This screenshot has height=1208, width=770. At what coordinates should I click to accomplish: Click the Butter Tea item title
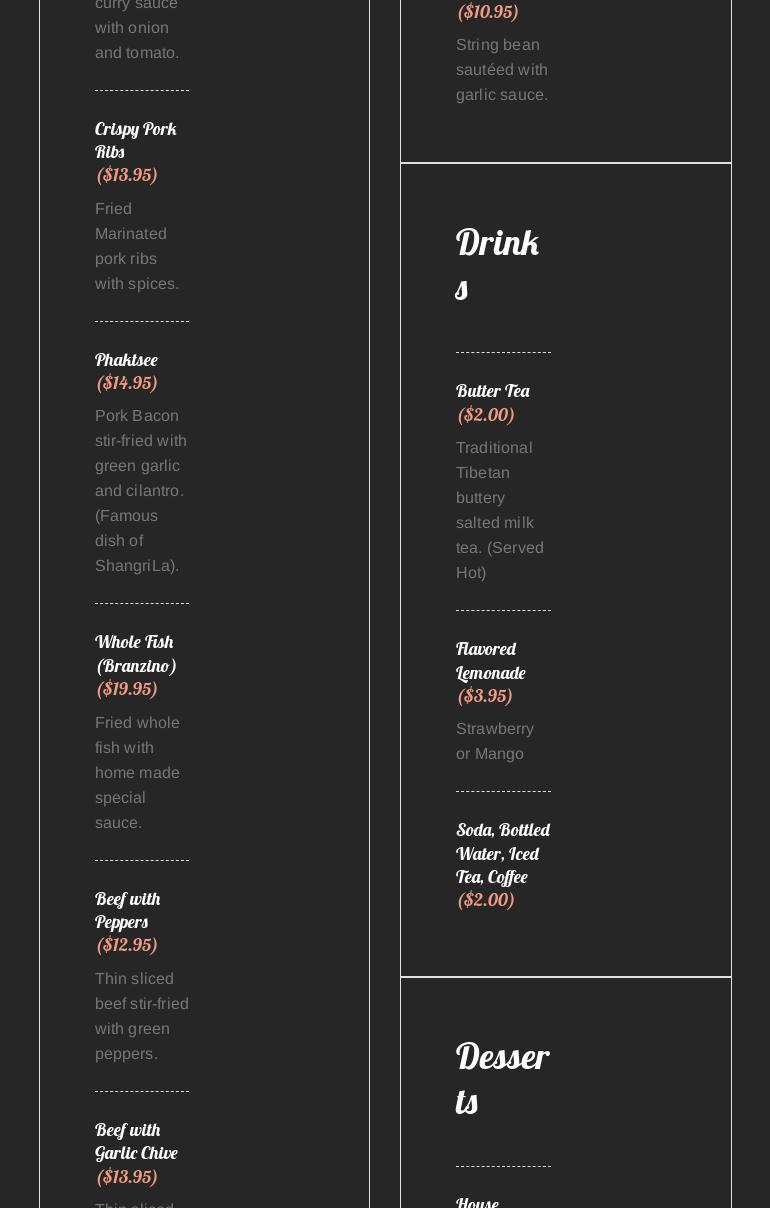point(492,391)
